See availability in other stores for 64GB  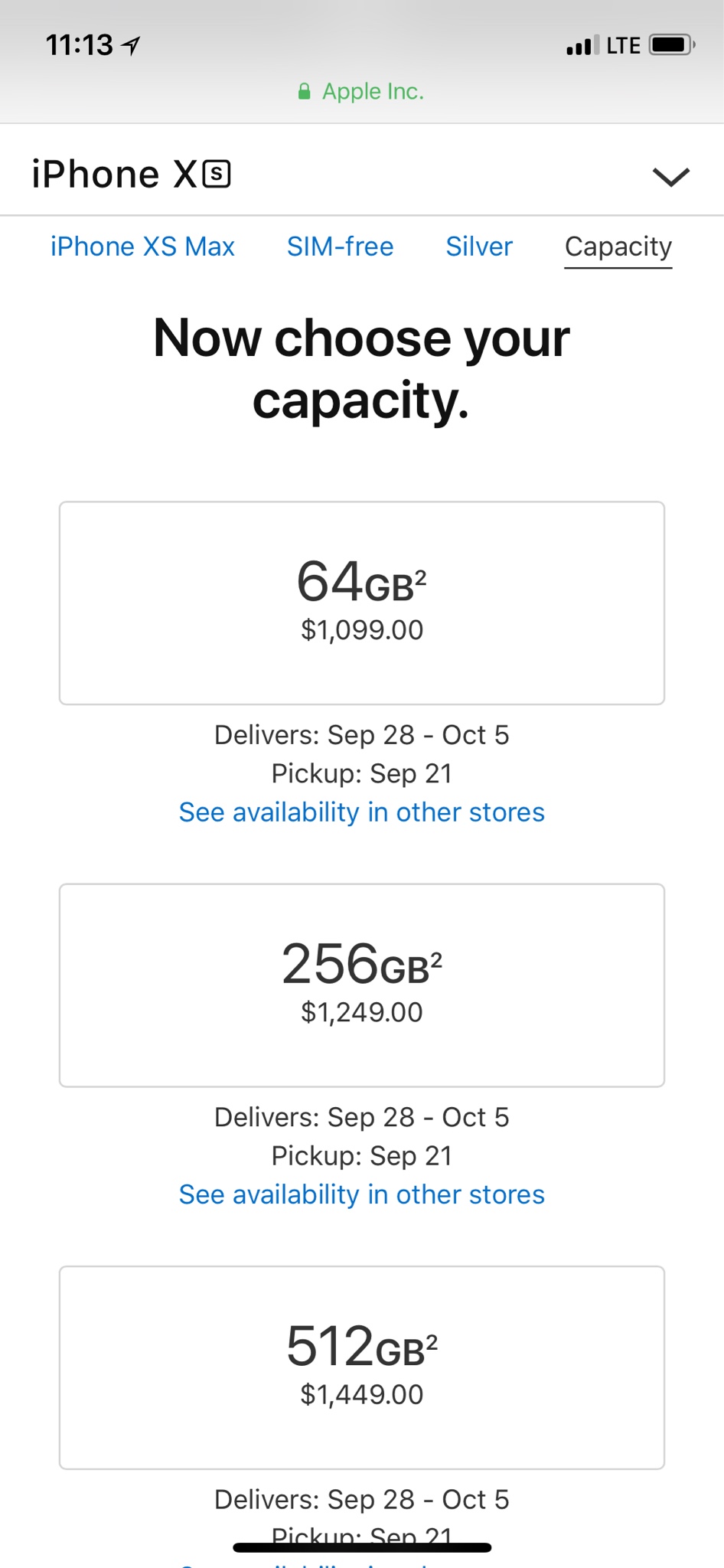coord(362,812)
